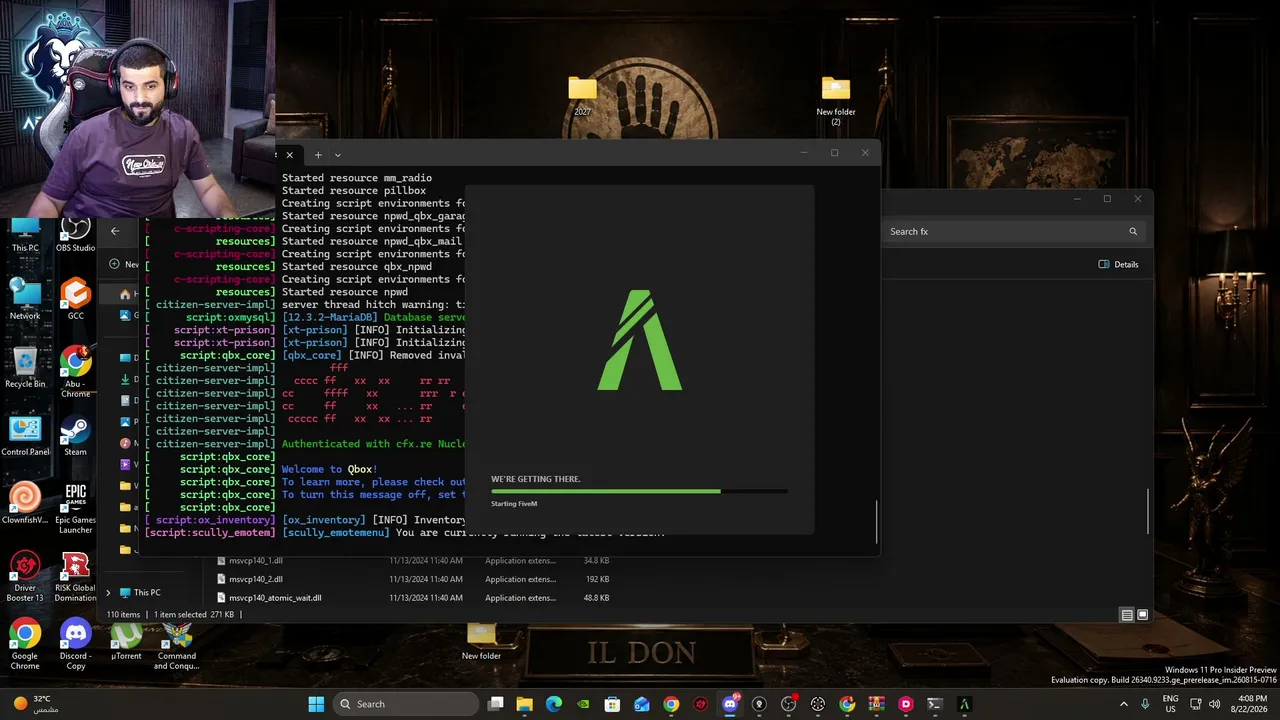Open the Google Chrome desktop shortcut
Viewport: 1280px width, 720px height.
tap(25, 644)
